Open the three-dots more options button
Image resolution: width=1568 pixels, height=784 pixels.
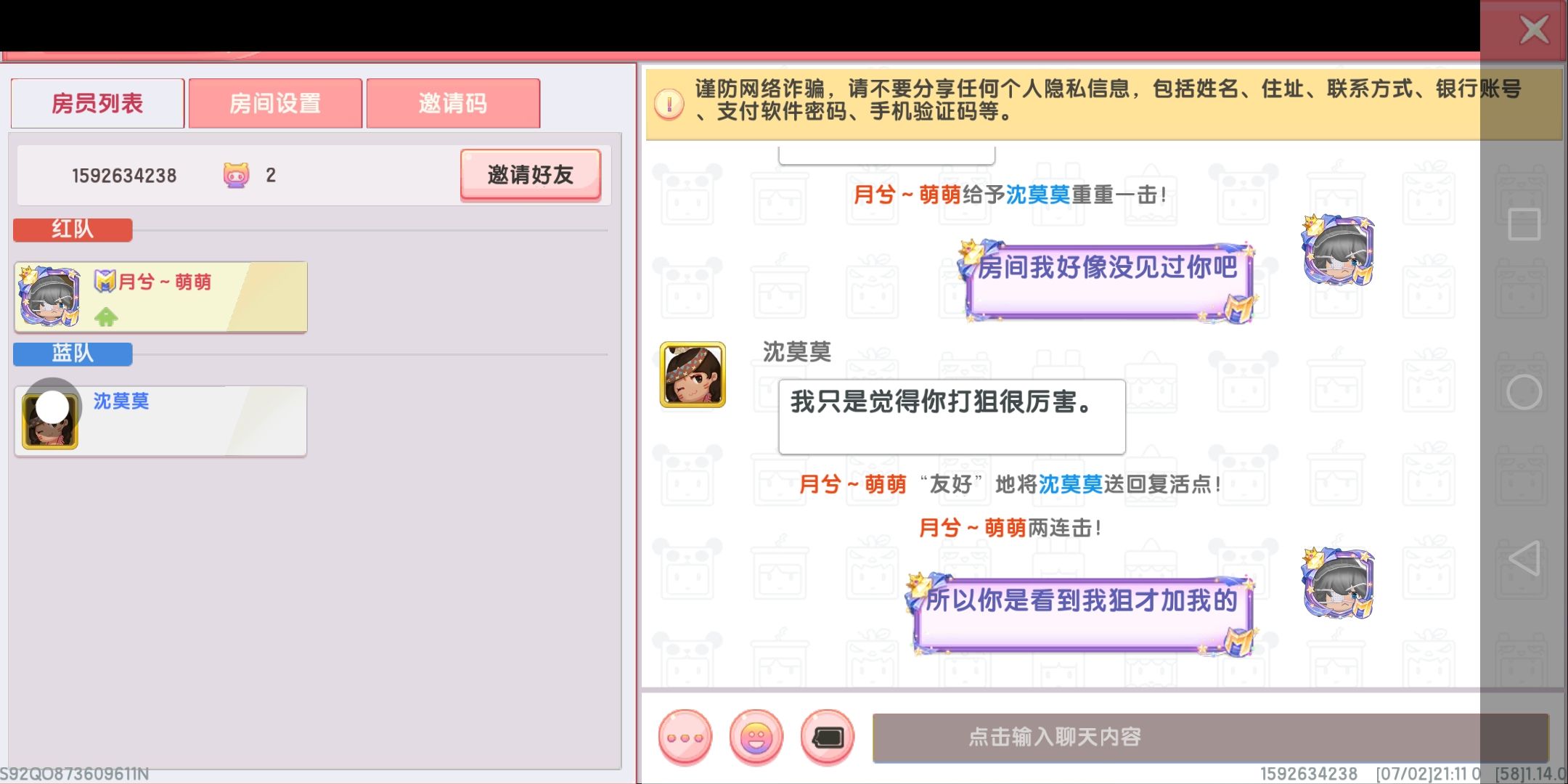685,737
